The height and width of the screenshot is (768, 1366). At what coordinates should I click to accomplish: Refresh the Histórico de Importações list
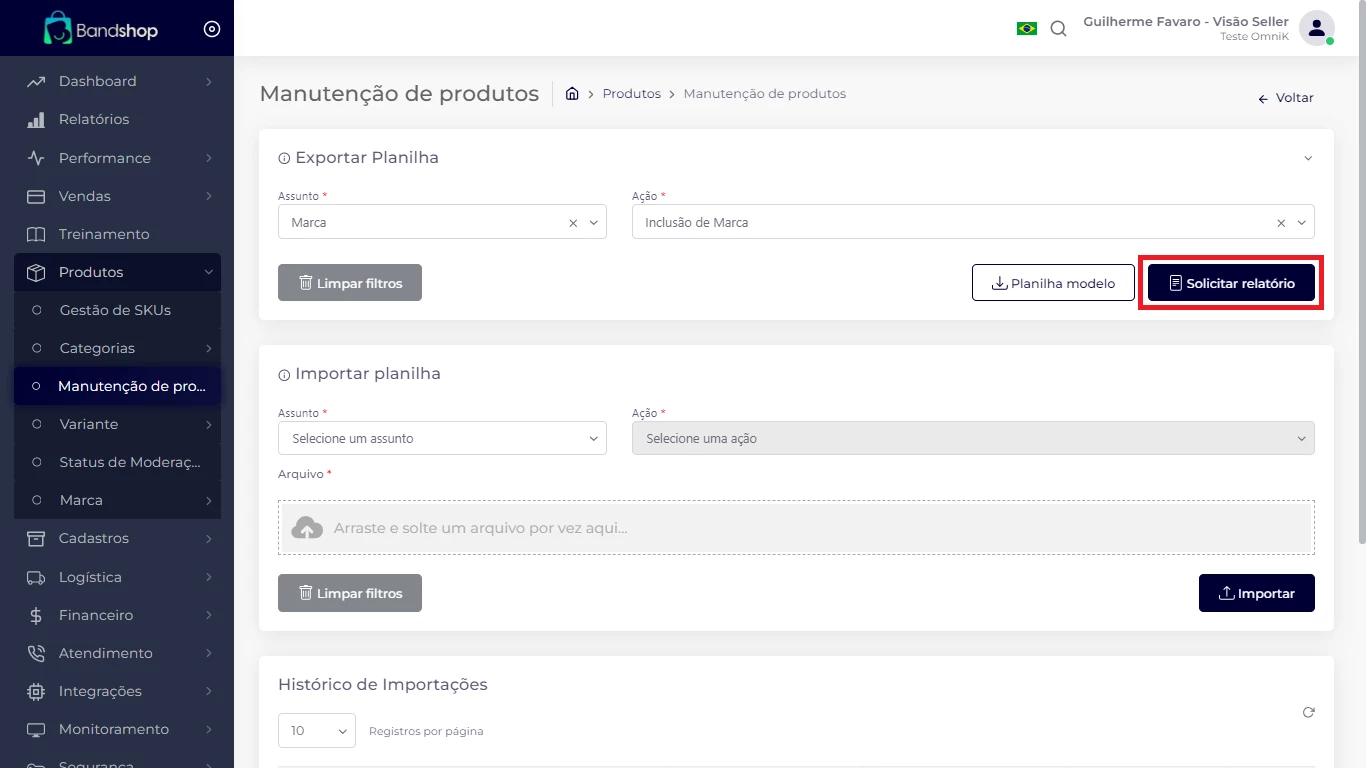(x=1308, y=713)
